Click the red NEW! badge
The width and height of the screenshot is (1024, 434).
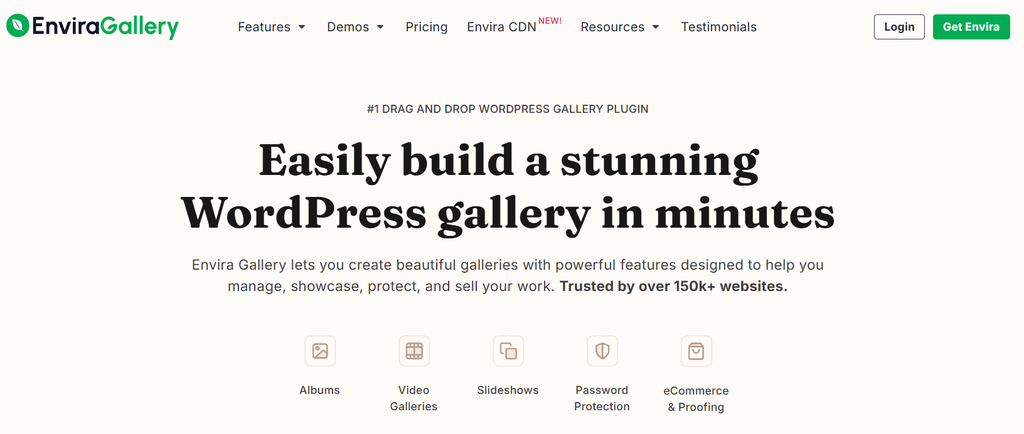click(550, 21)
